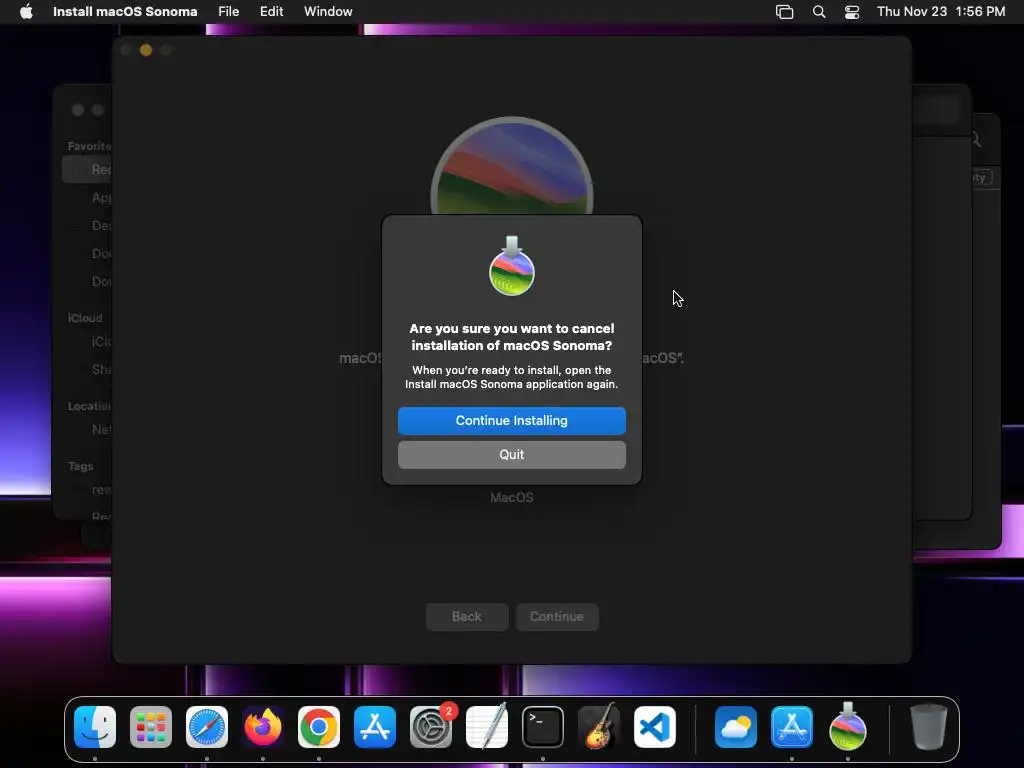Open Control Center in the menu bar
Screen dimensions: 1024x768
click(852, 12)
